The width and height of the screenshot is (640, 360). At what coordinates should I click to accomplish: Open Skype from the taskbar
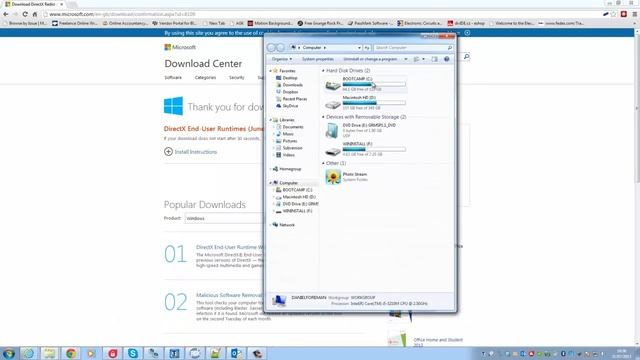133,353
